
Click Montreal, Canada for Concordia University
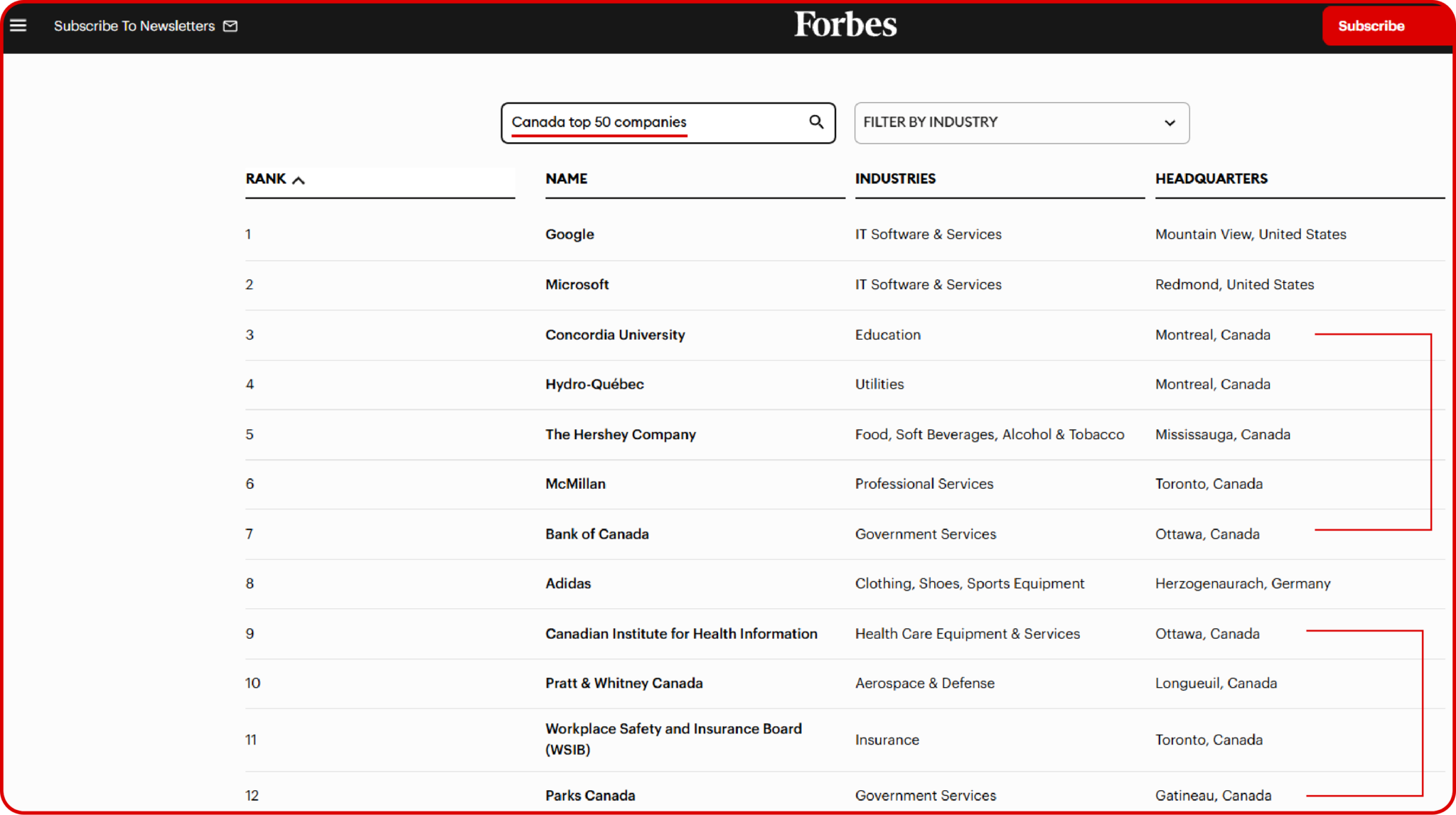pos(1212,335)
